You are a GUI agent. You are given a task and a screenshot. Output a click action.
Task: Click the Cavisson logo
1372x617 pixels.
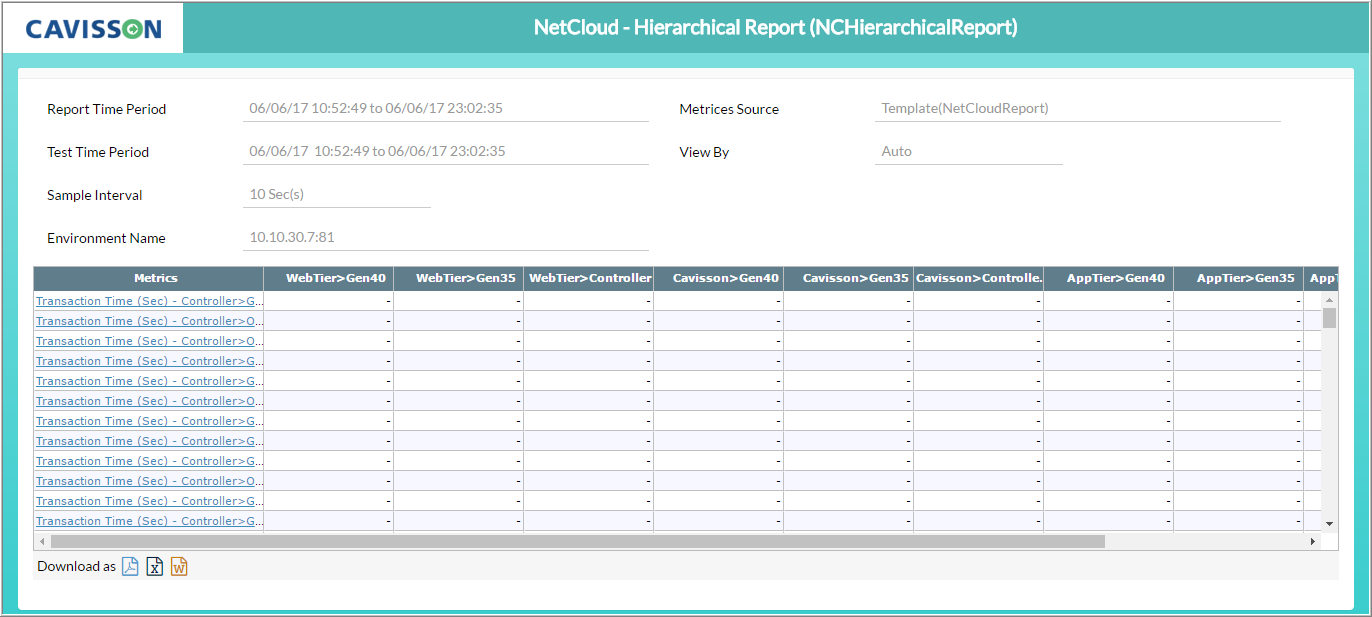93,28
